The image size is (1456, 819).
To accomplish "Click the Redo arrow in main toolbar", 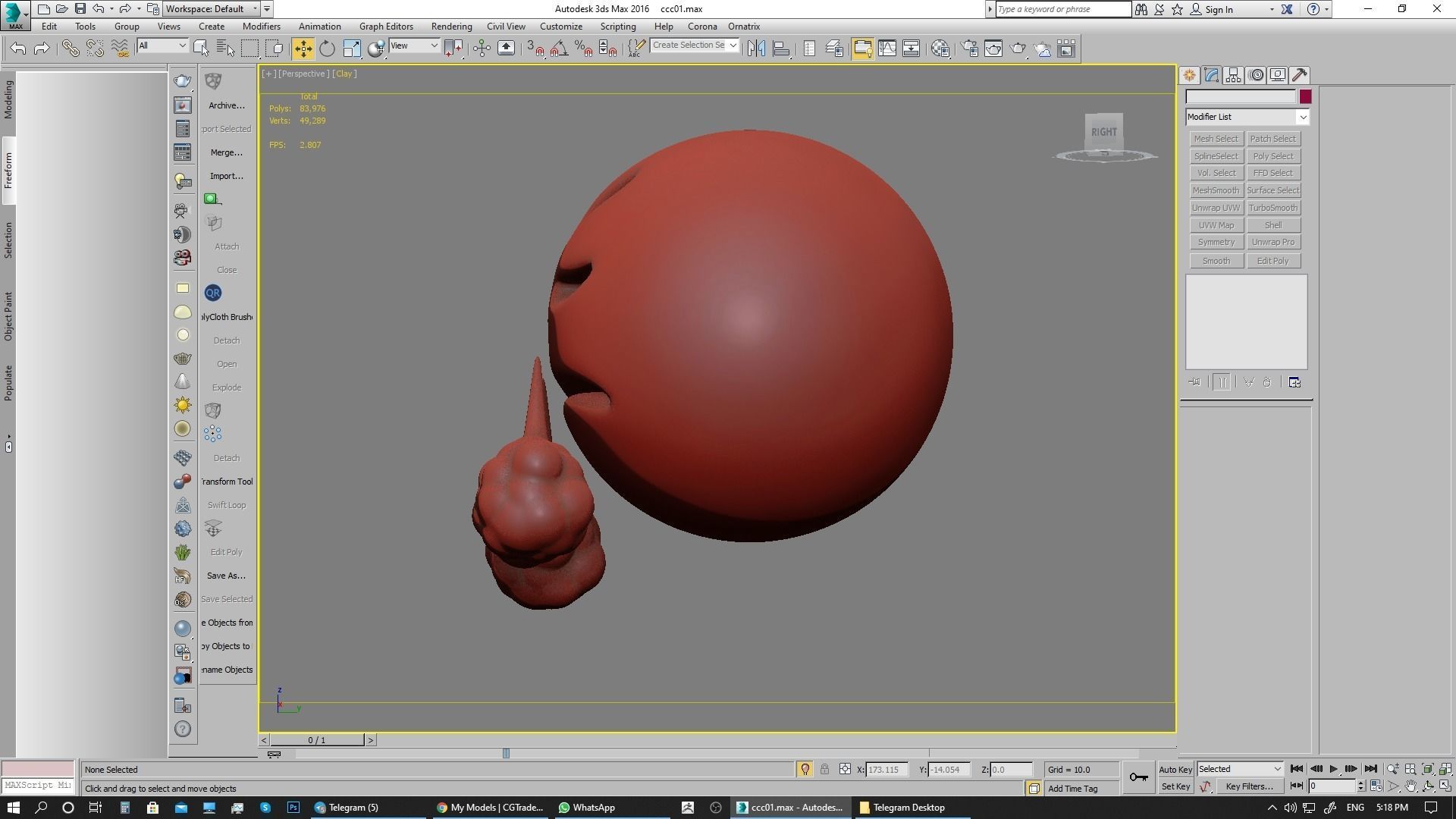I will (42, 49).
